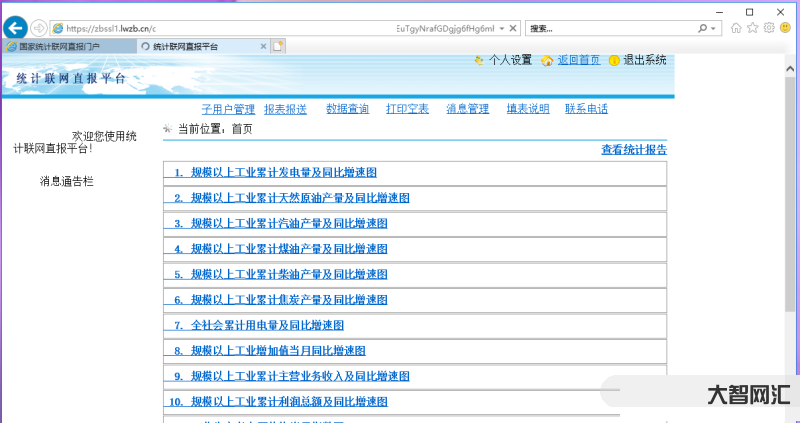Click the search magnifier icon
The image size is (800, 423).
(x=702, y=28)
